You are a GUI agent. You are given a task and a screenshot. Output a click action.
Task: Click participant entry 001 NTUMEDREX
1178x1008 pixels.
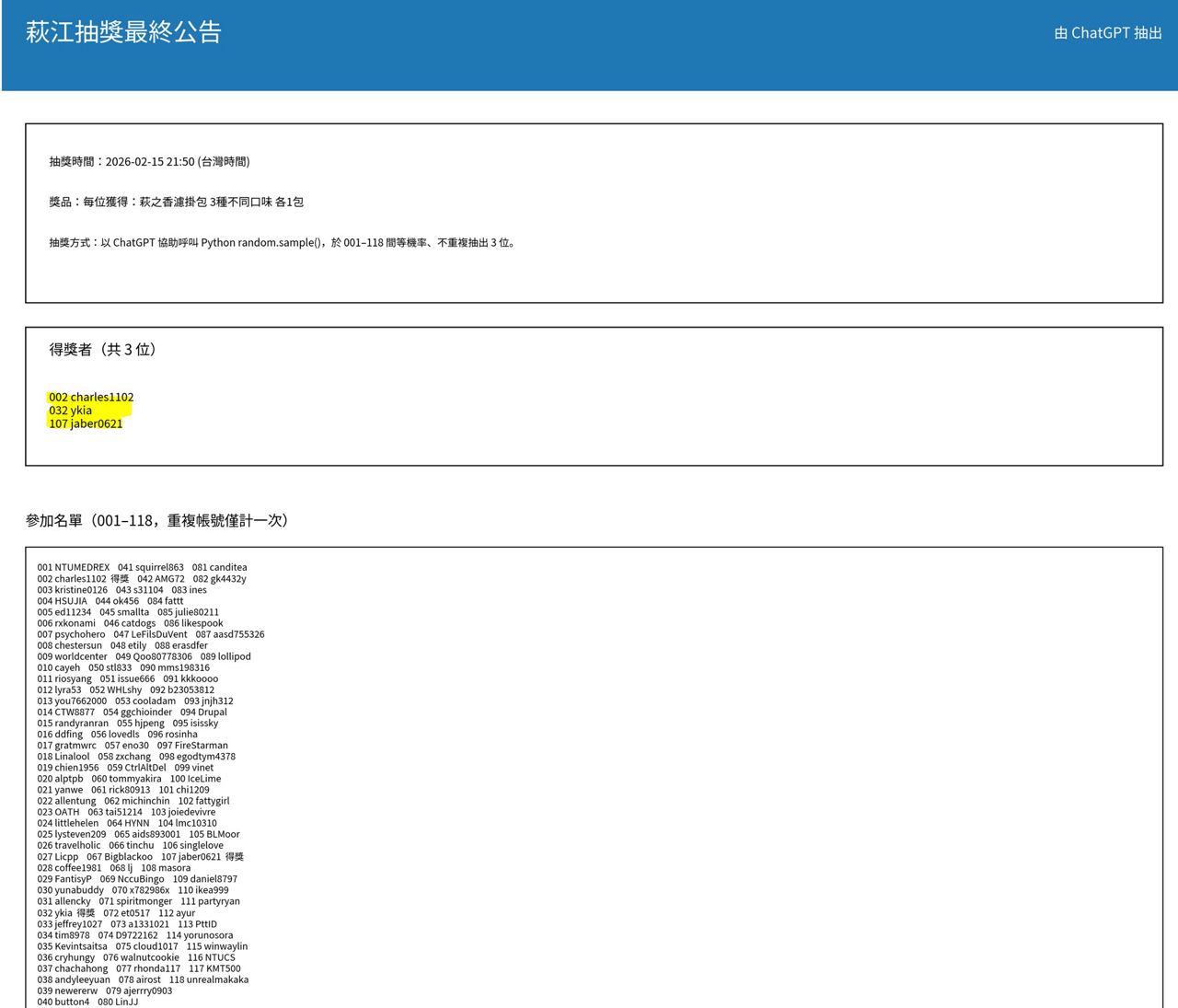coord(74,568)
